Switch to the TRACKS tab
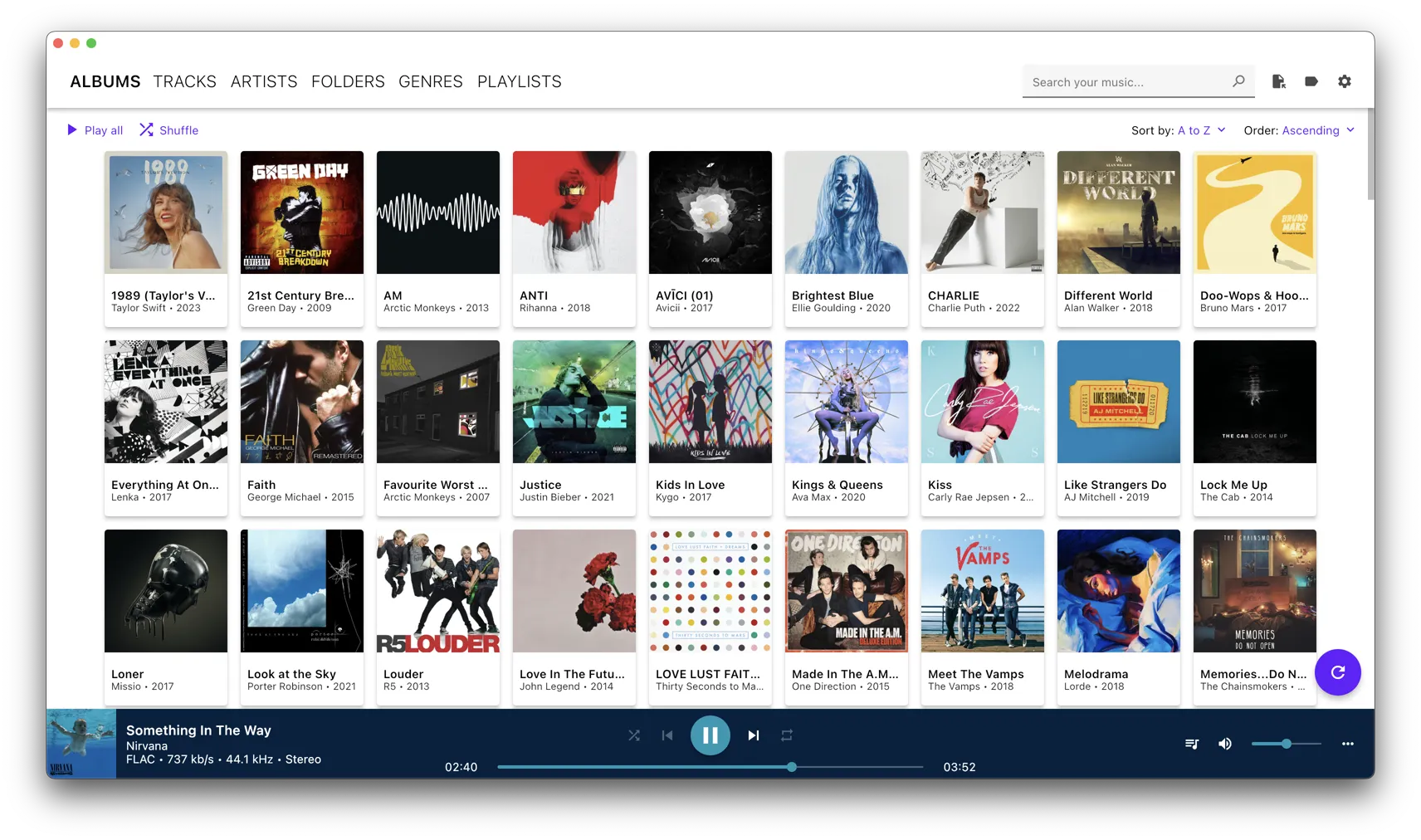This screenshot has height=840, width=1421. (x=184, y=81)
